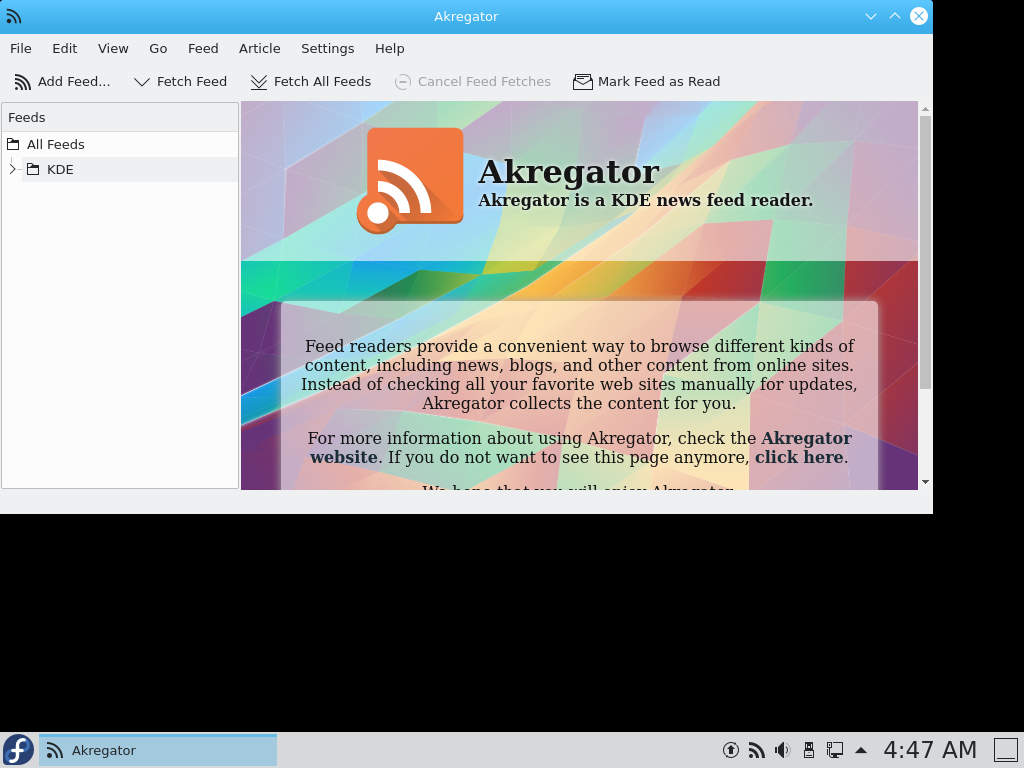This screenshot has height=768, width=1024.
Task: Open the software updates tray icon
Action: (731, 750)
